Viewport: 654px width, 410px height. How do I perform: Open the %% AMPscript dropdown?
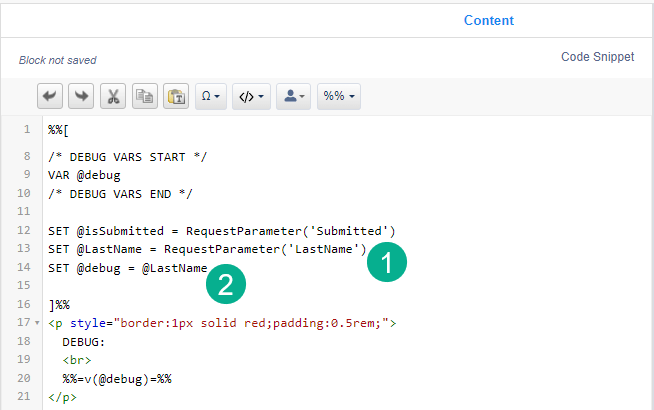coord(338,97)
